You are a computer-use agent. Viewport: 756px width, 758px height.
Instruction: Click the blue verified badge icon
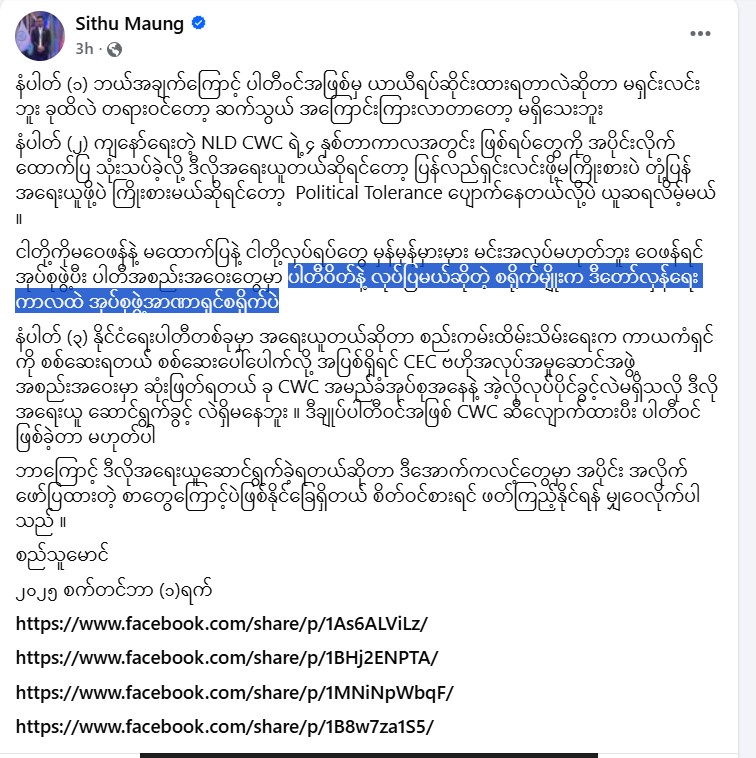[x=199, y=23]
